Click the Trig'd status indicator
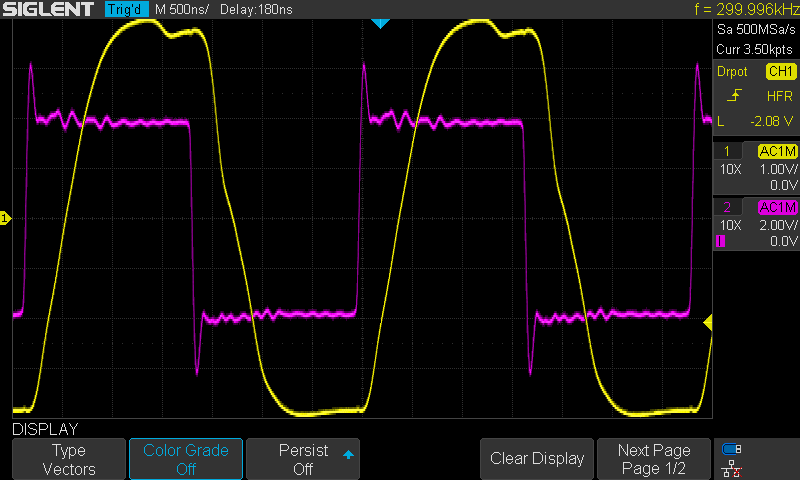This screenshot has height=480, width=800. [126, 9]
